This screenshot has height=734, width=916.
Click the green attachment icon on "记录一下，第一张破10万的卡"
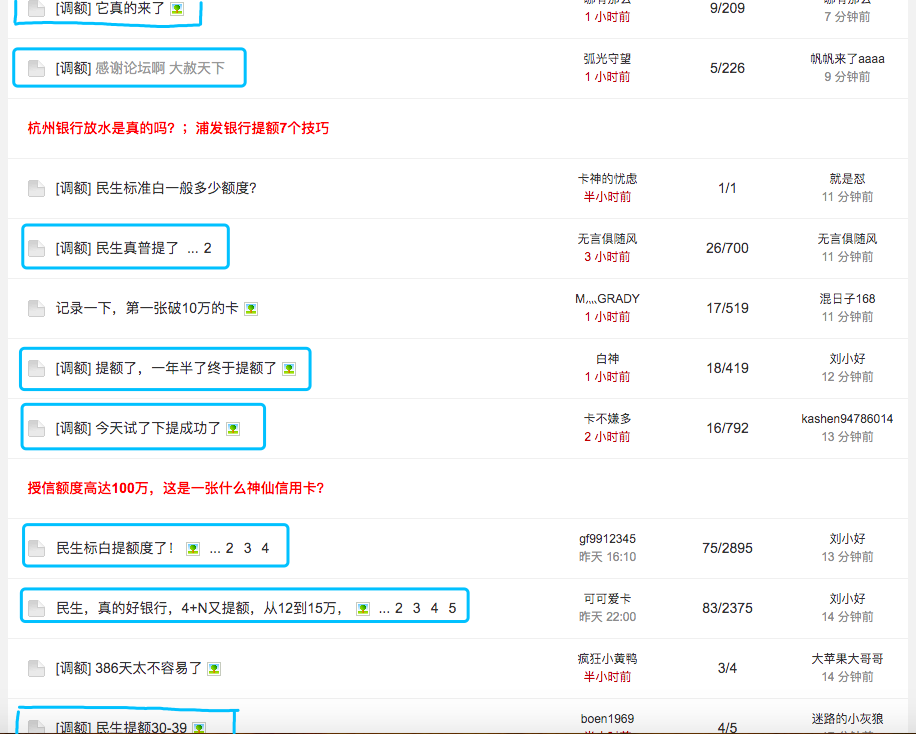coord(250,308)
